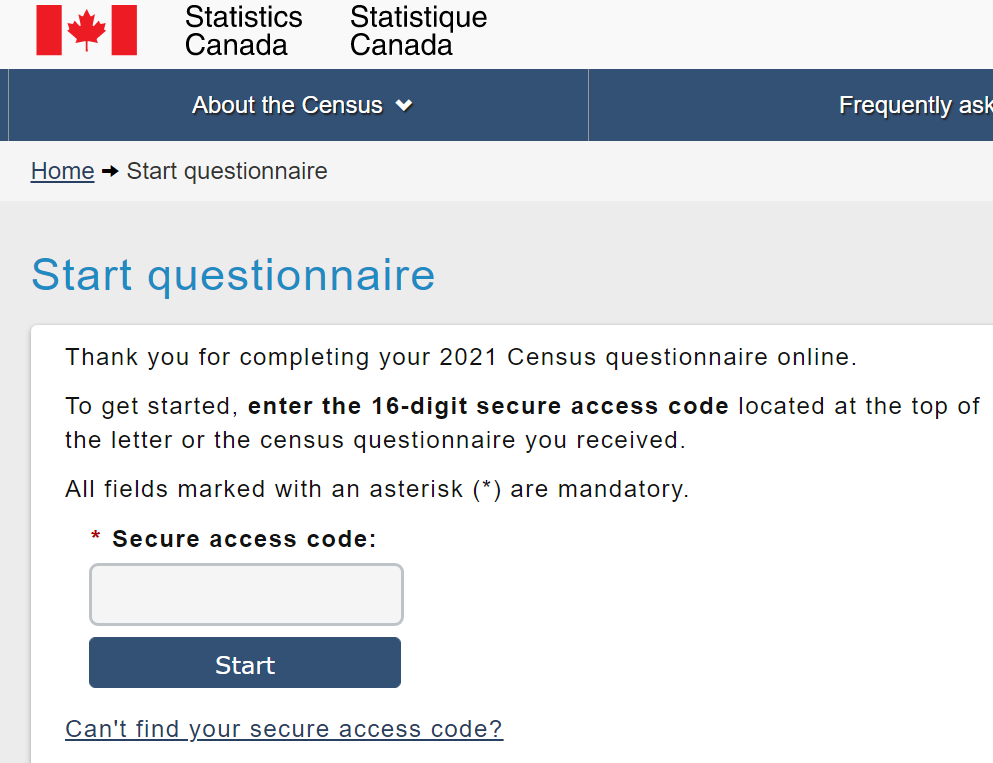Expand the chevron beside About the Census

pyautogui.click(x=404, y=106)
